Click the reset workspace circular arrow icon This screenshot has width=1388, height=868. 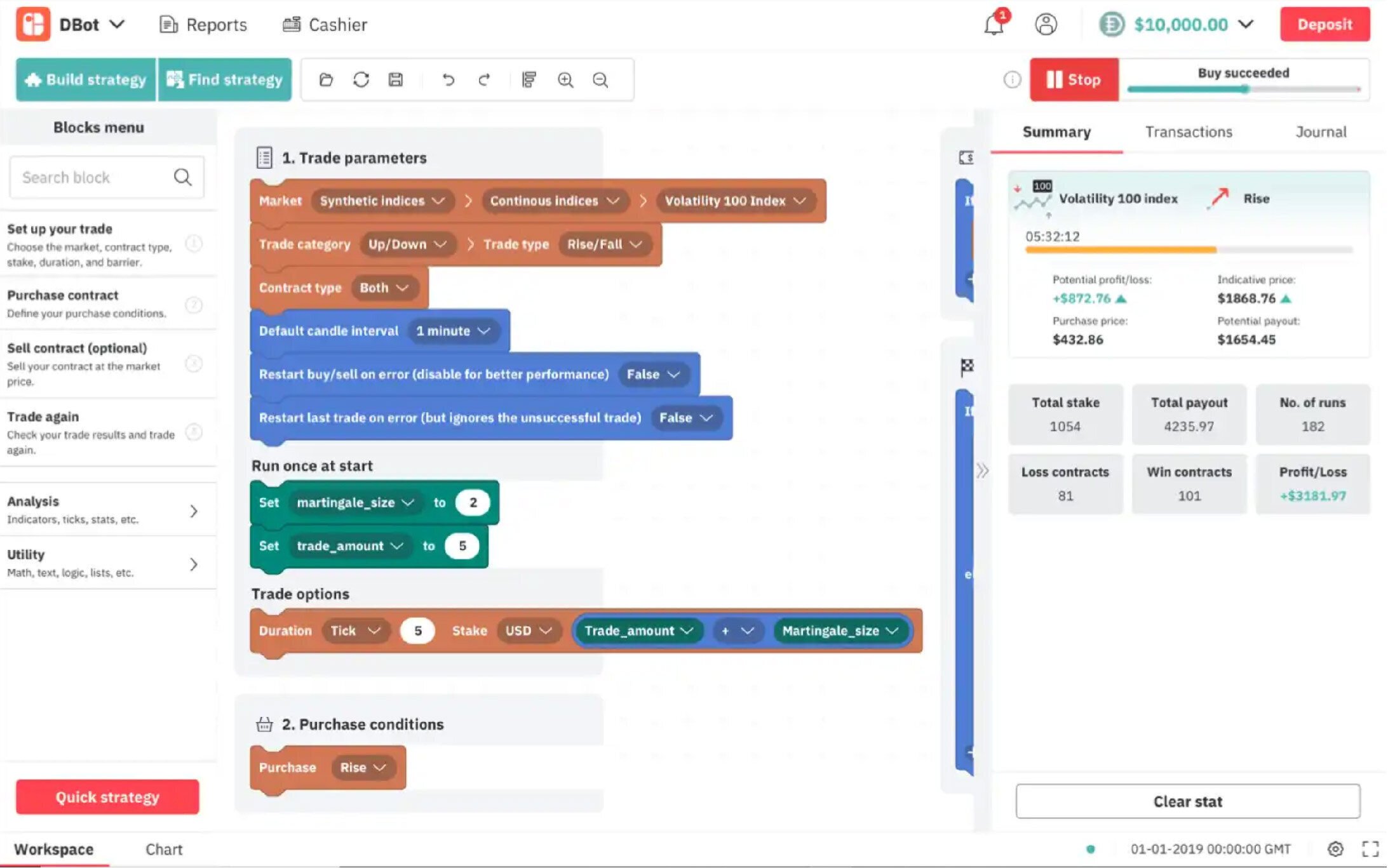point(361,79)
